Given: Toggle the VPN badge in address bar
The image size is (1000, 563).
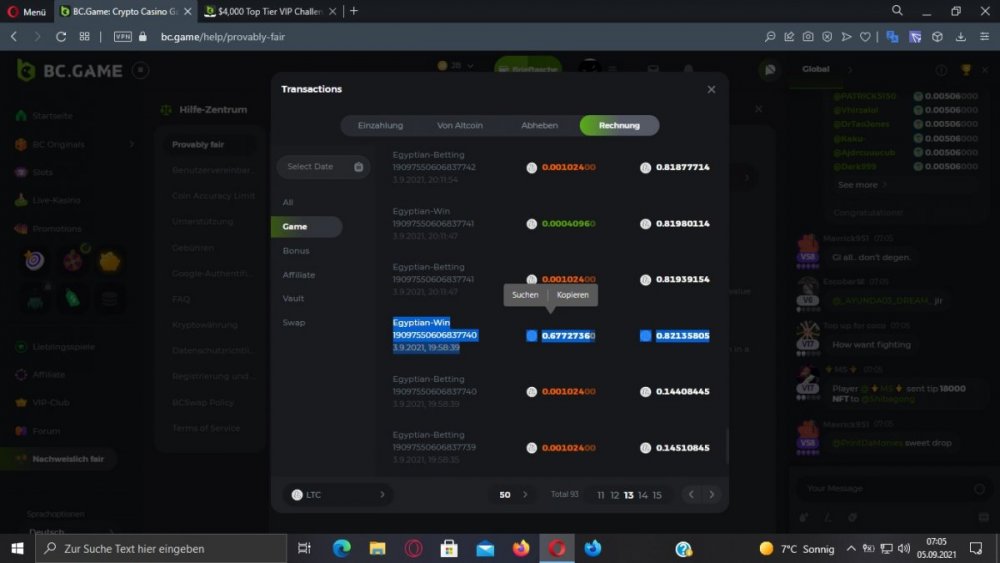Looking at the screenshot, I should (123, 36).
